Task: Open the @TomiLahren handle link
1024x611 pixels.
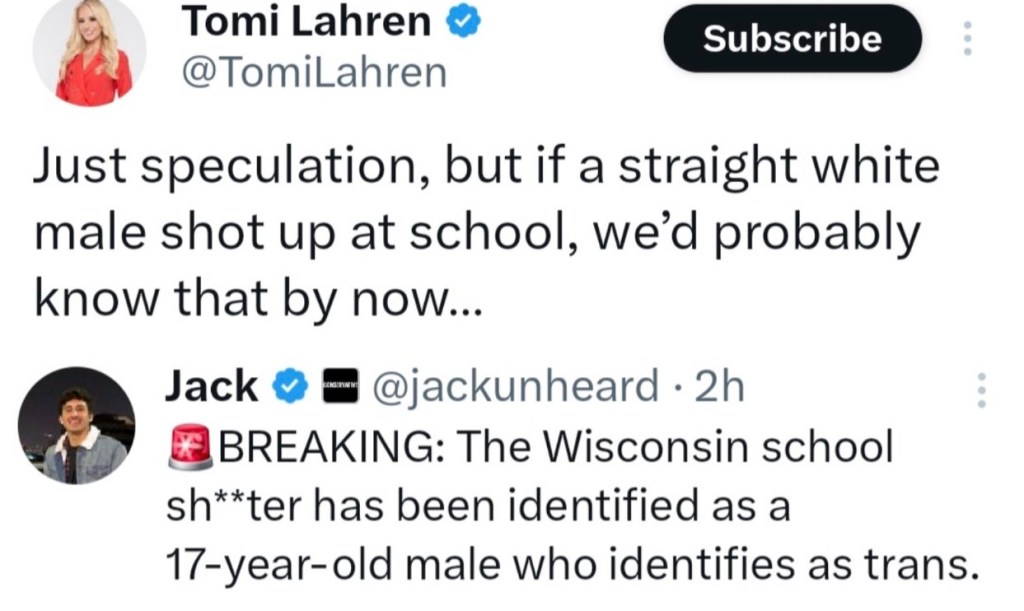Action: pyautogui.click(x=312, y=72)
